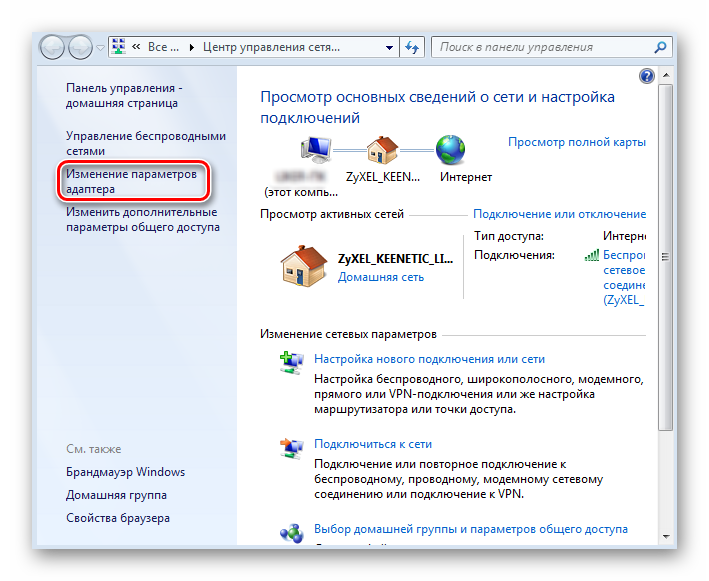Open the "Беспроводное сетевое соединение" connection link
The width and height of the screenshot is (709, 581).
pyautogui.click(x=624, y=277)
